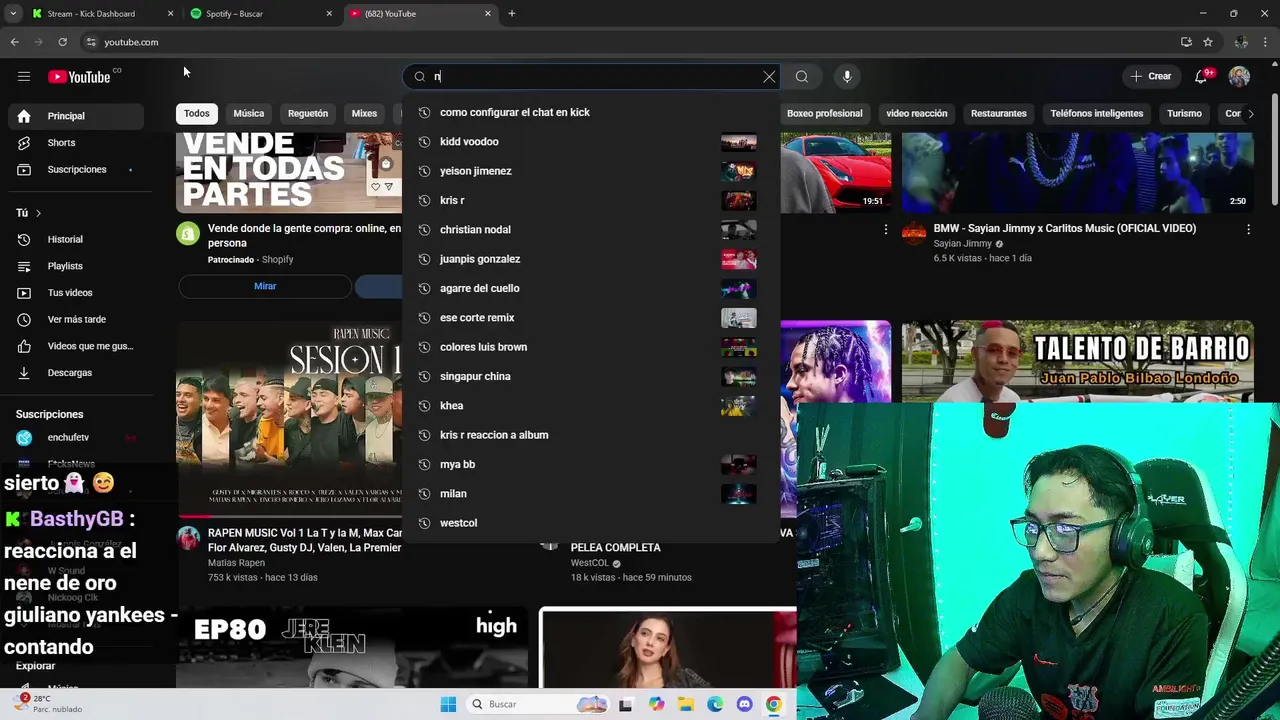The width and height of the screenshot is (1280, 720).
Task: Choose suggestion 'christian nodal'
Action: tap(591, 230)
